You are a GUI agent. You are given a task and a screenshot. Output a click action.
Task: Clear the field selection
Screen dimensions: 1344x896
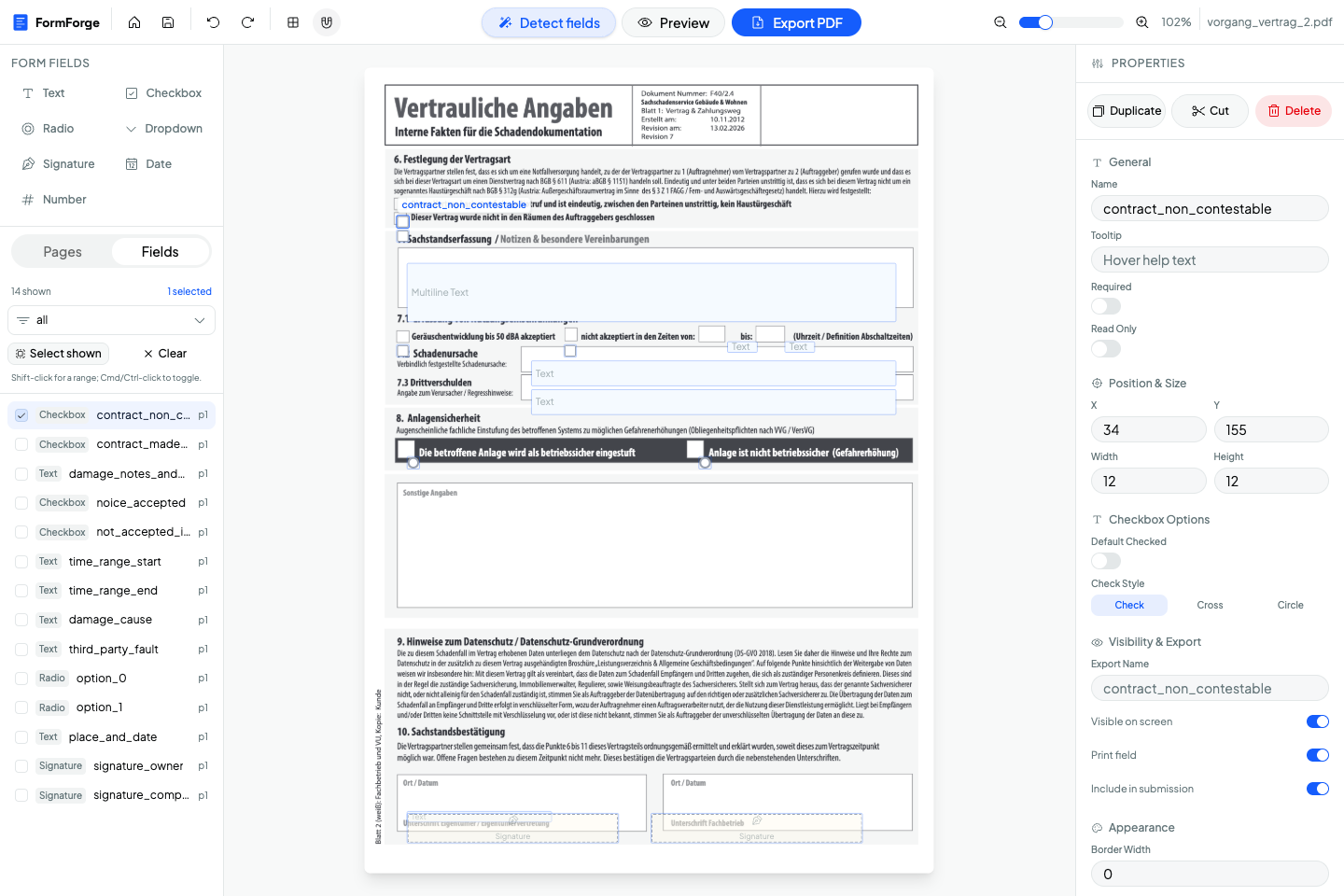point(165,354)
